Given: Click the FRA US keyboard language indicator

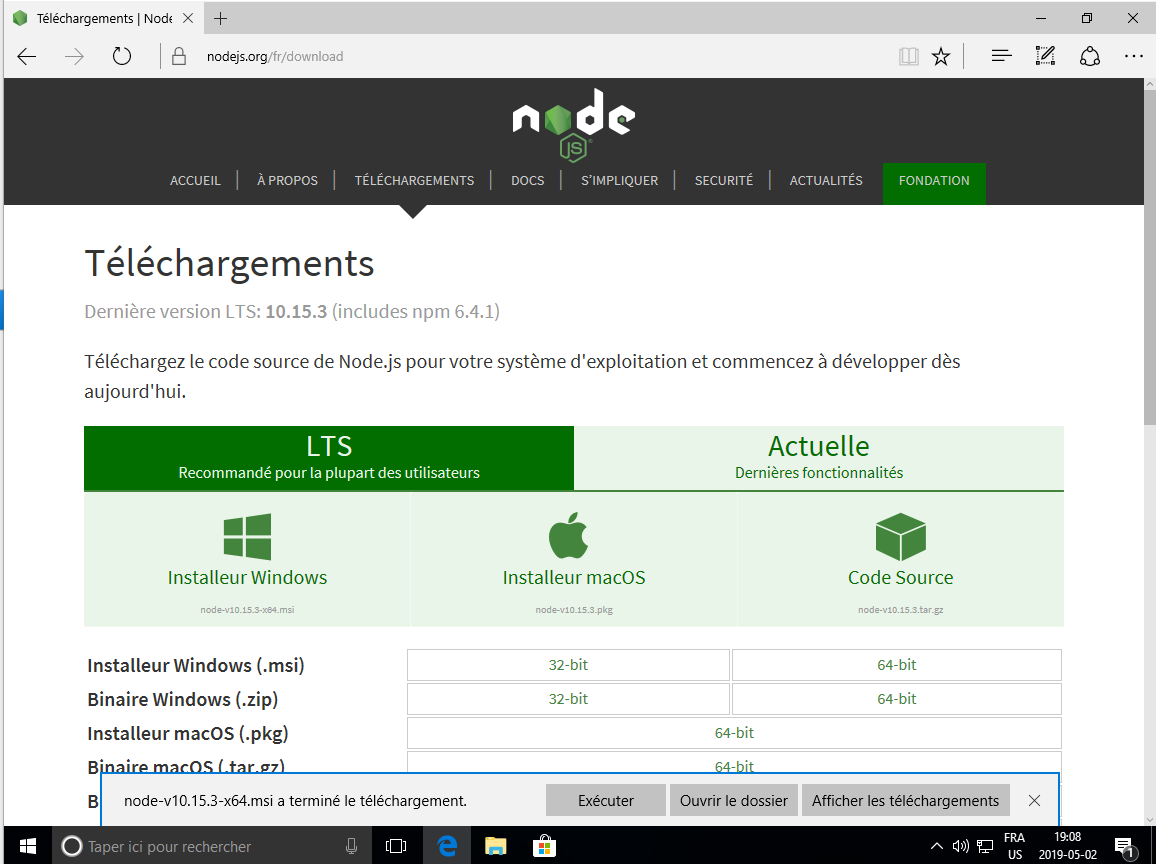Looking at the screenshot, I should click(x=1014, y=846).
